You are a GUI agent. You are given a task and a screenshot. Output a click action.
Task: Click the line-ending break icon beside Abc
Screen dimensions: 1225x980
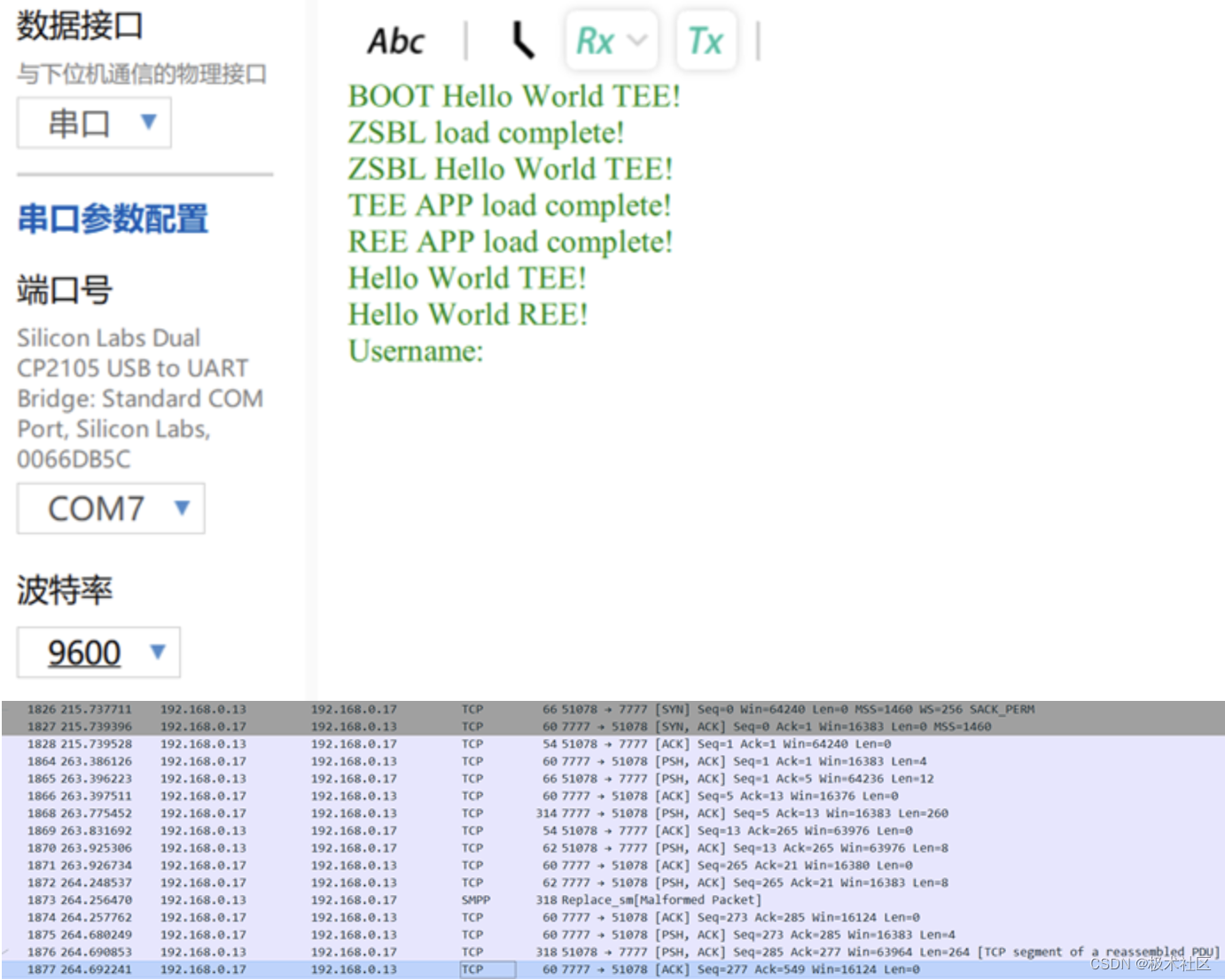coord(523,41)
